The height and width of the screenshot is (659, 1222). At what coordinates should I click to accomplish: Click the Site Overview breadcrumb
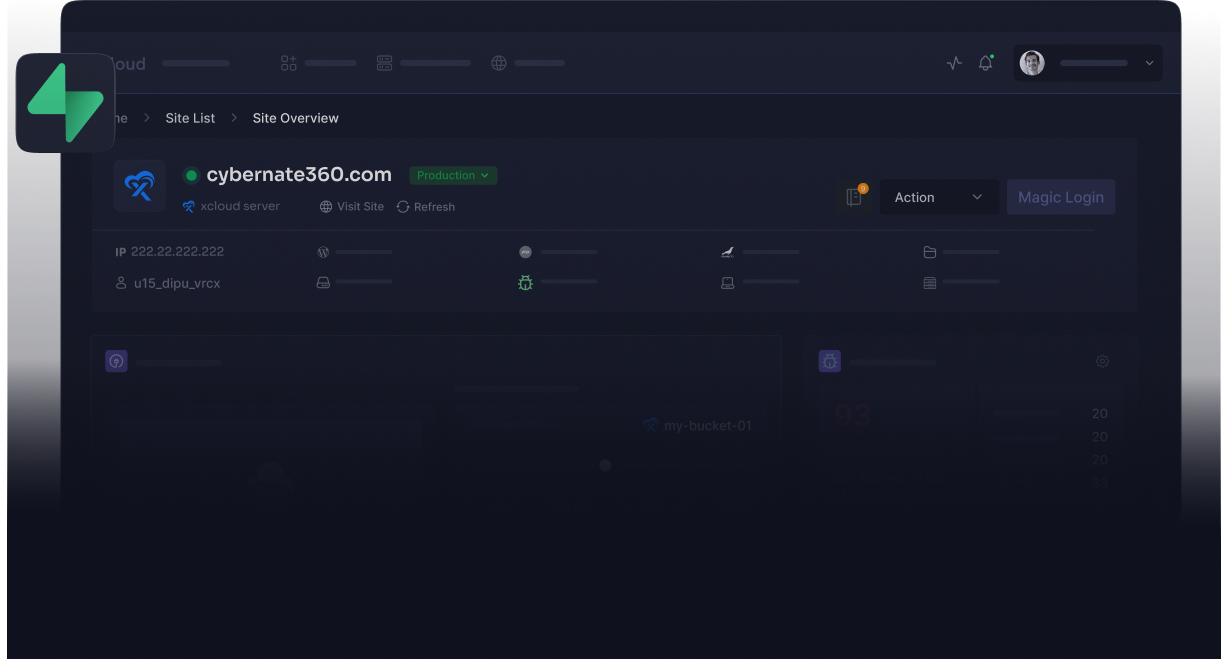(x=295, y=118)
